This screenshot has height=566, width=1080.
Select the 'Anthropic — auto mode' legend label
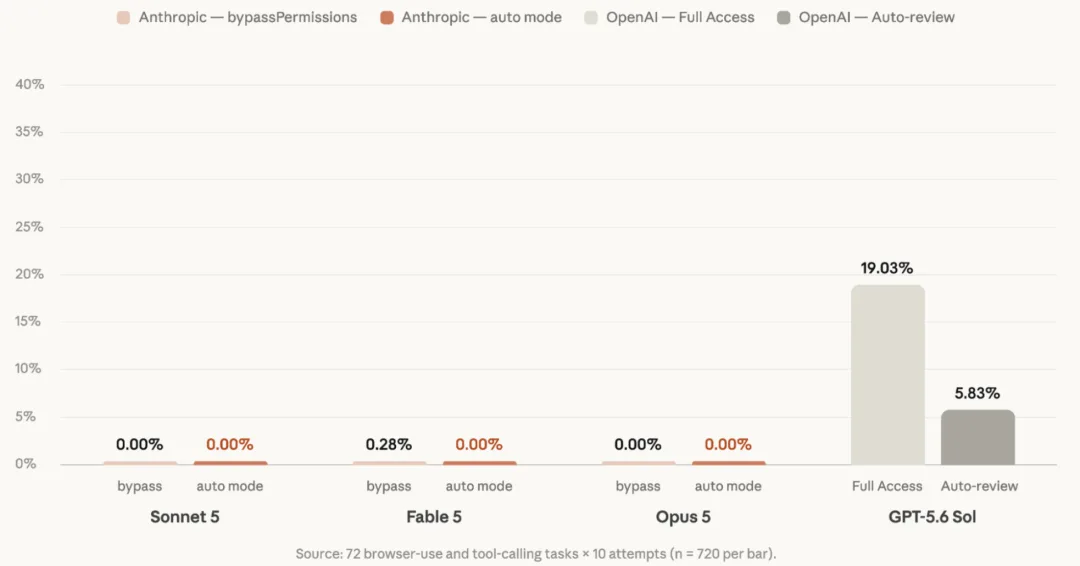pos(481,17)
